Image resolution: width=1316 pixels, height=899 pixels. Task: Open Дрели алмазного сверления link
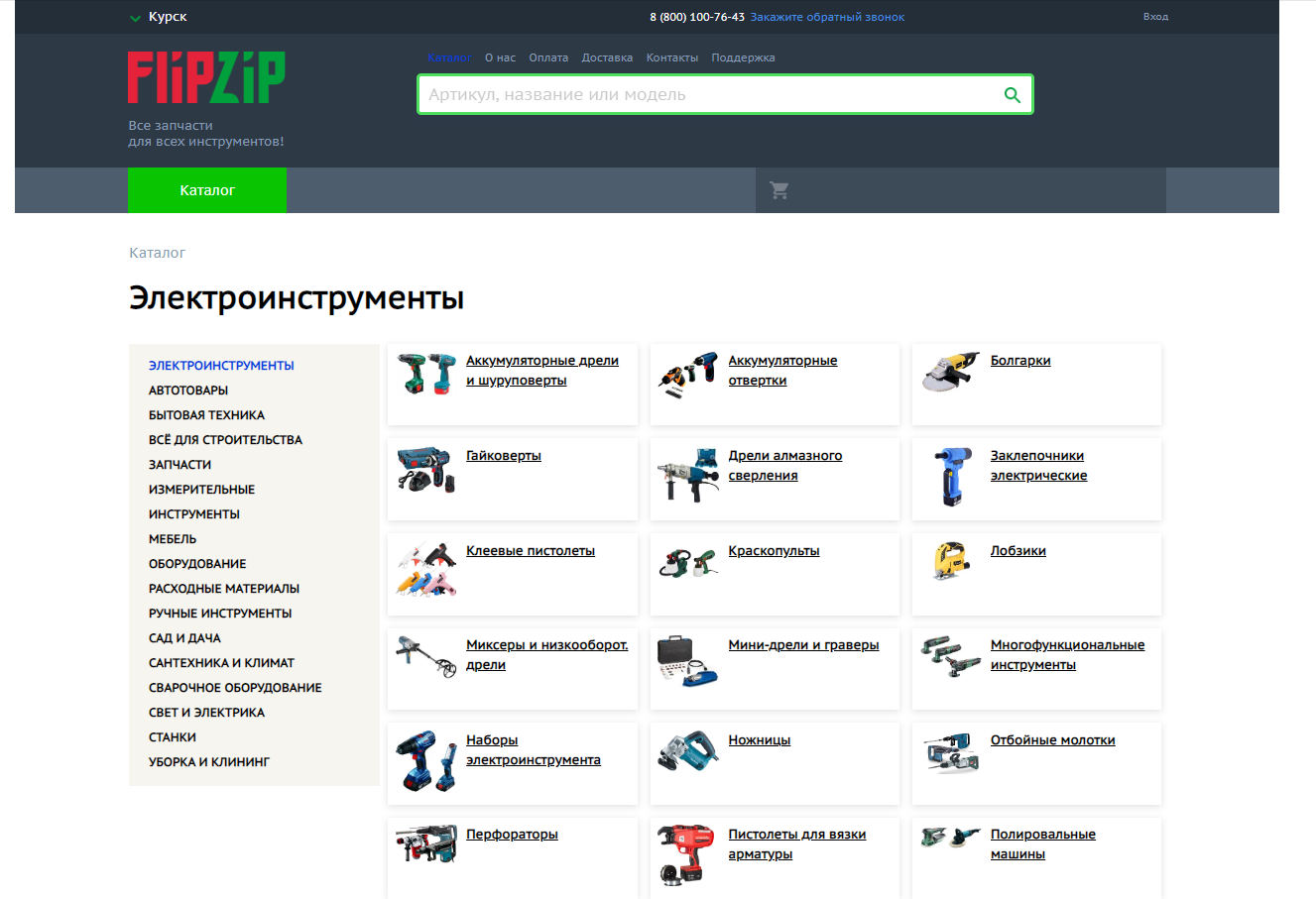click(785, 466)
